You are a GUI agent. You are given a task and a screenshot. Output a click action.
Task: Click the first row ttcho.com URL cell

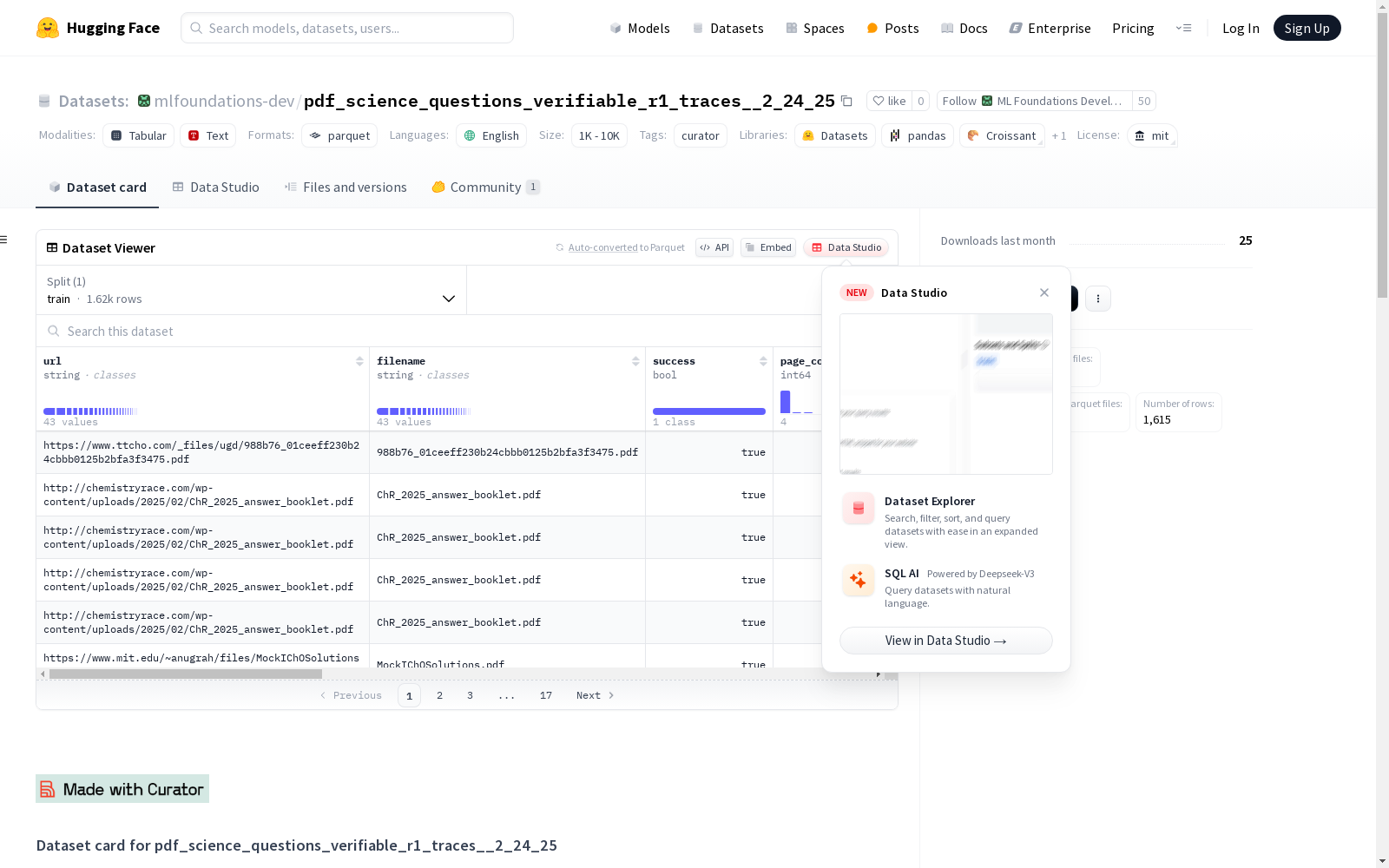tap(203, 452)
